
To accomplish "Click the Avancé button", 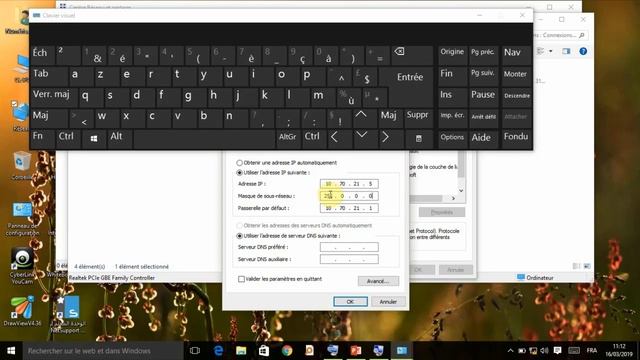I will (x=378, y=281).
